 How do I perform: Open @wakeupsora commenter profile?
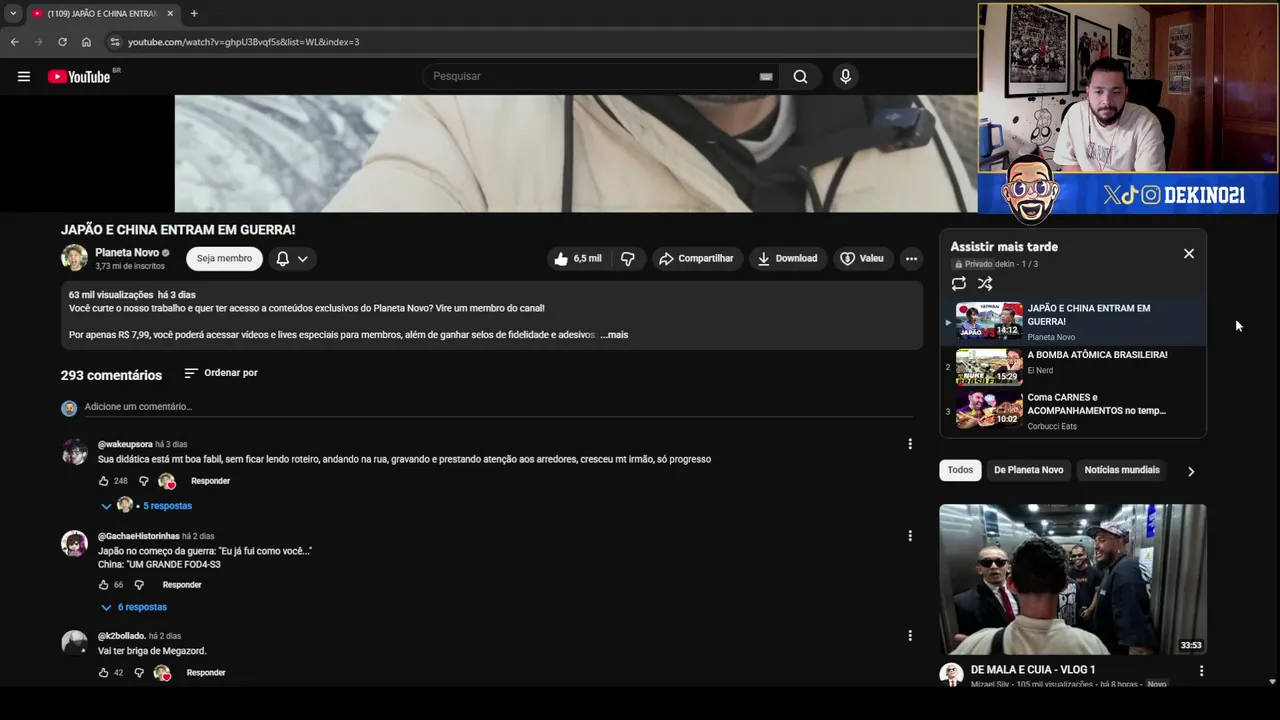(125, 444)
